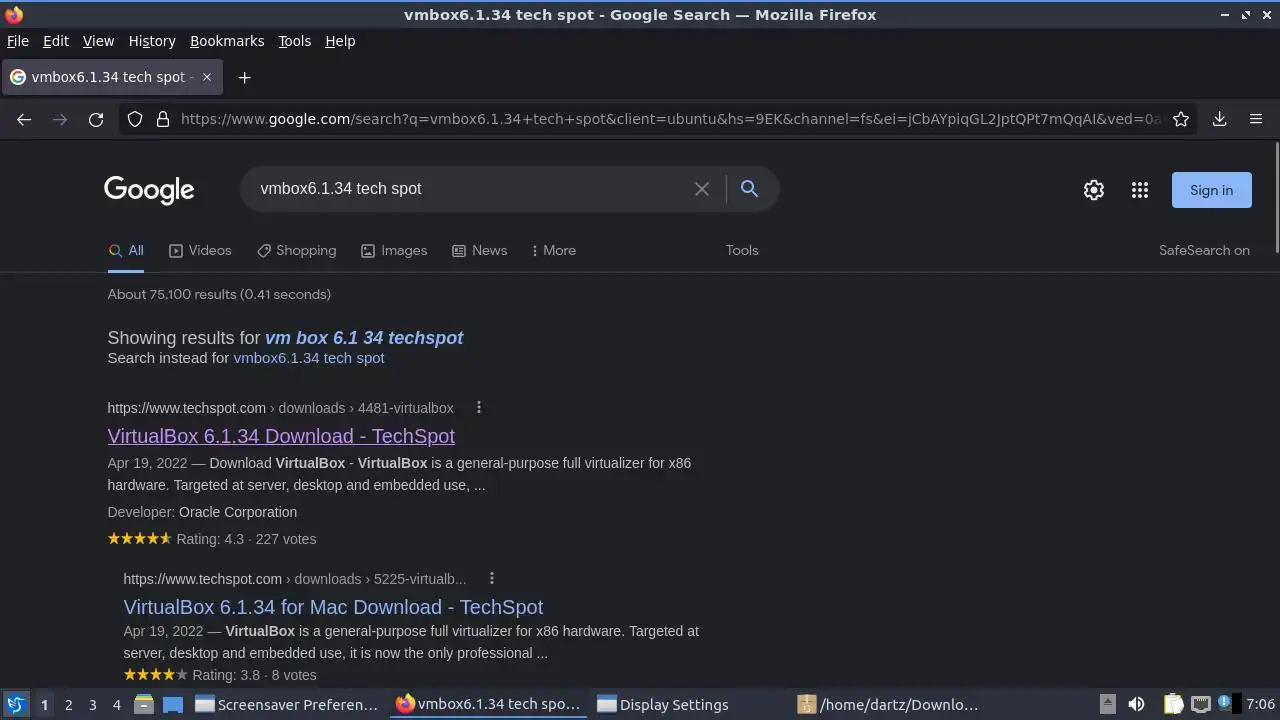
Task: Click into the Google search input field
Action: tap(470, 189)
